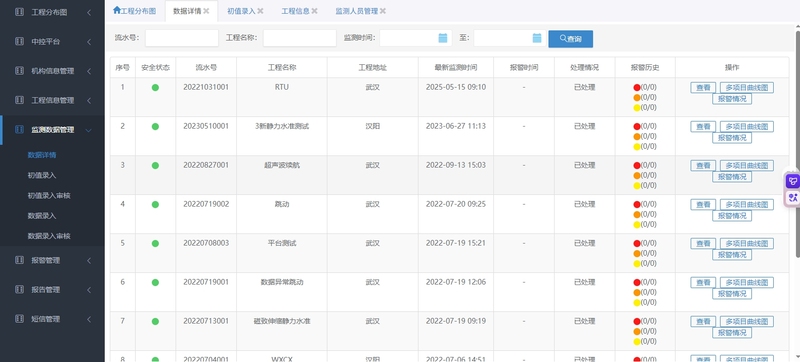Click green status dot for 超声波续航 row
Viewport: 800px width, 362px height.
pos(155,166)
